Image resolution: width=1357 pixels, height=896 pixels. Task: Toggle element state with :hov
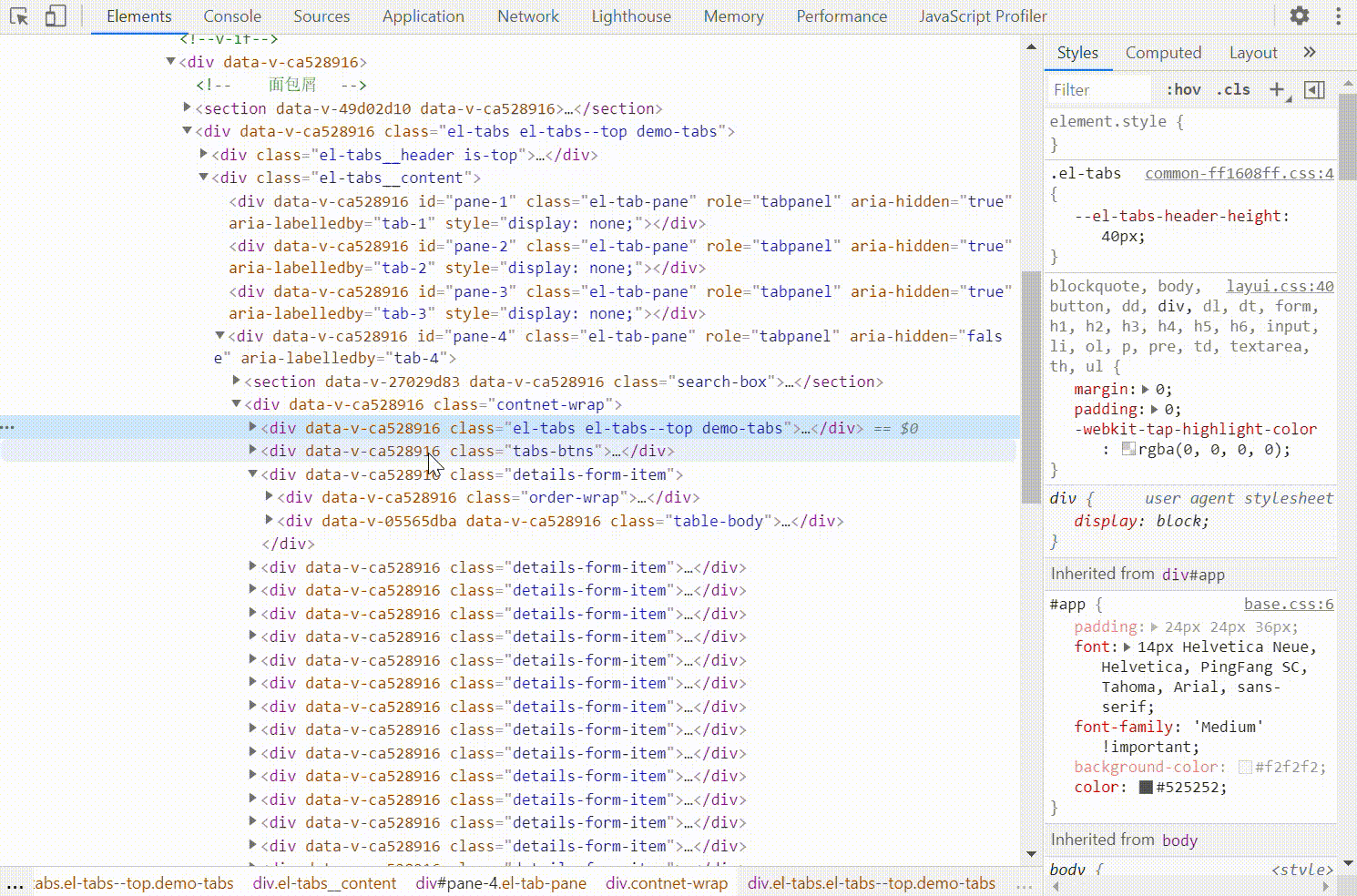coord(1183,89)
